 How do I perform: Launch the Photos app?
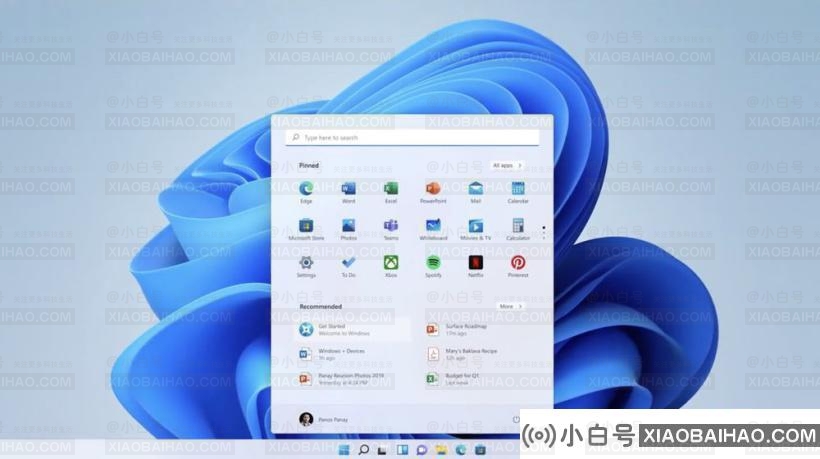pyautogui.click(x=348, y=230)
